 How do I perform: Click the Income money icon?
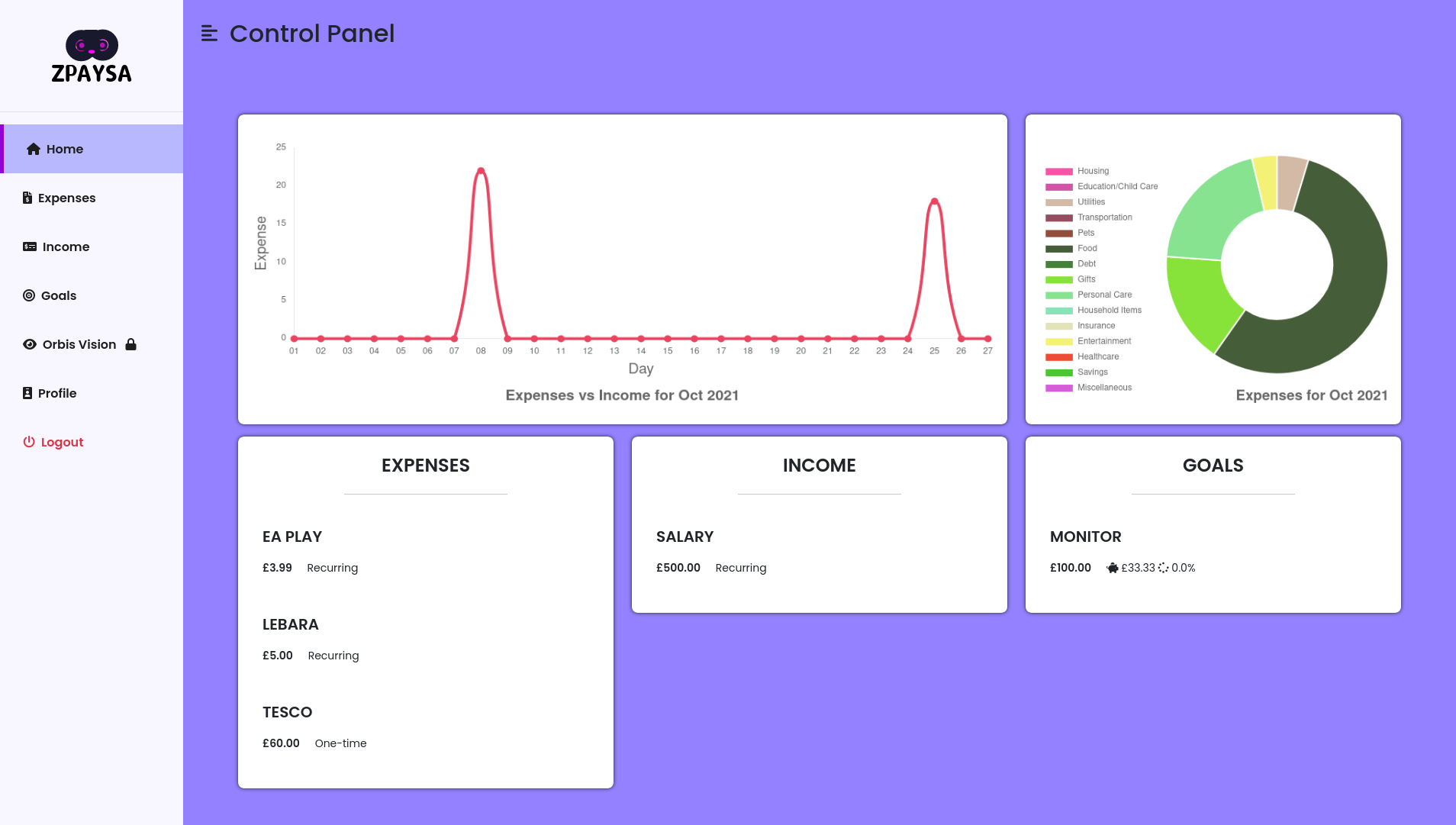pos(30,247)
